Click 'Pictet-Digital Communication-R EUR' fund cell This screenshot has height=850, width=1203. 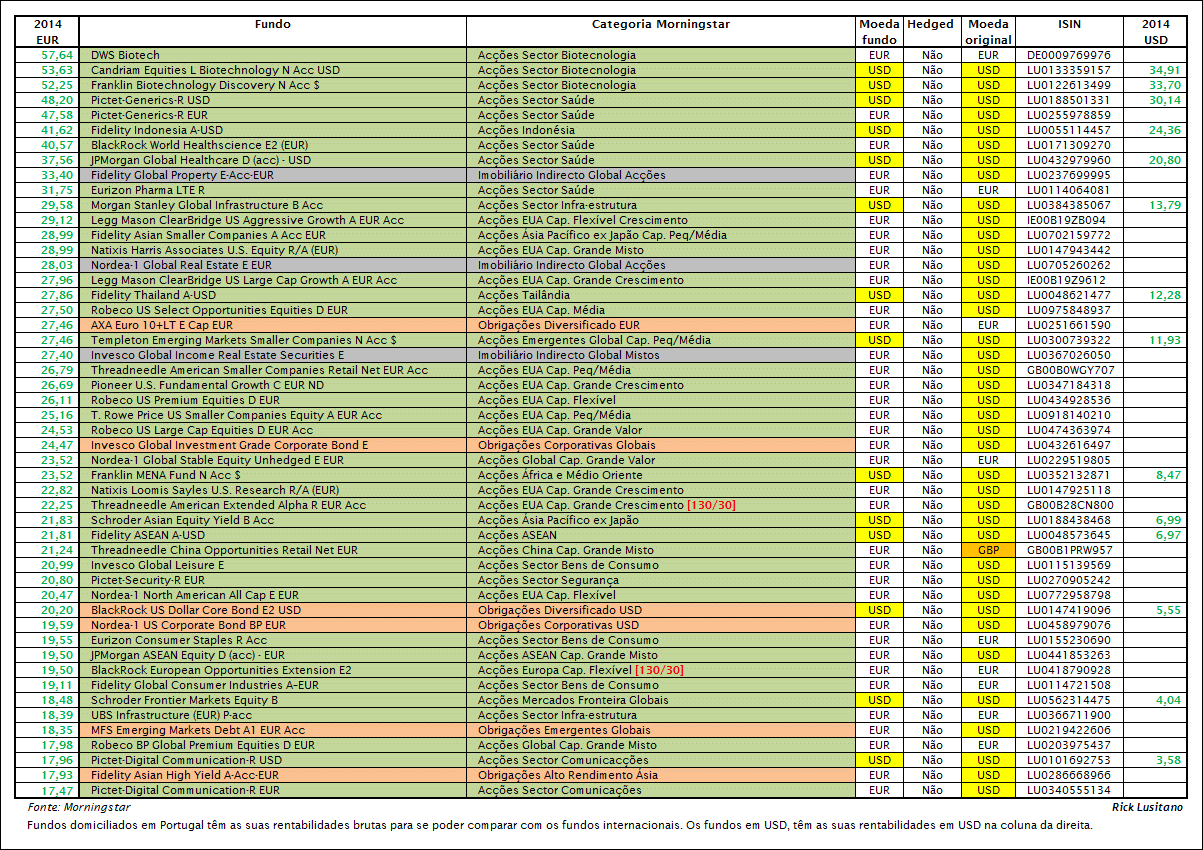(x=273, y=790)
